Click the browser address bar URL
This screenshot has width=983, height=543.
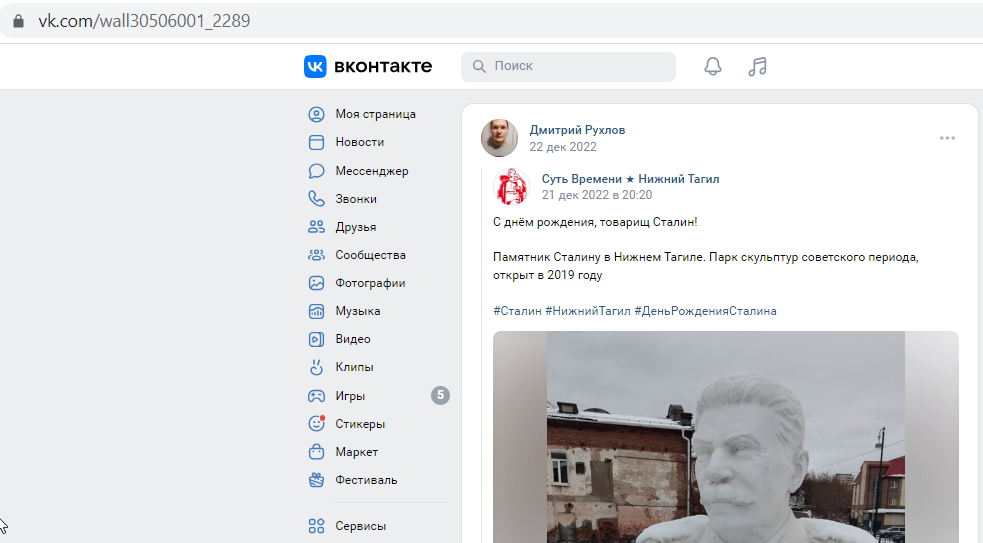pyautogui.click(x=144, y=21)
